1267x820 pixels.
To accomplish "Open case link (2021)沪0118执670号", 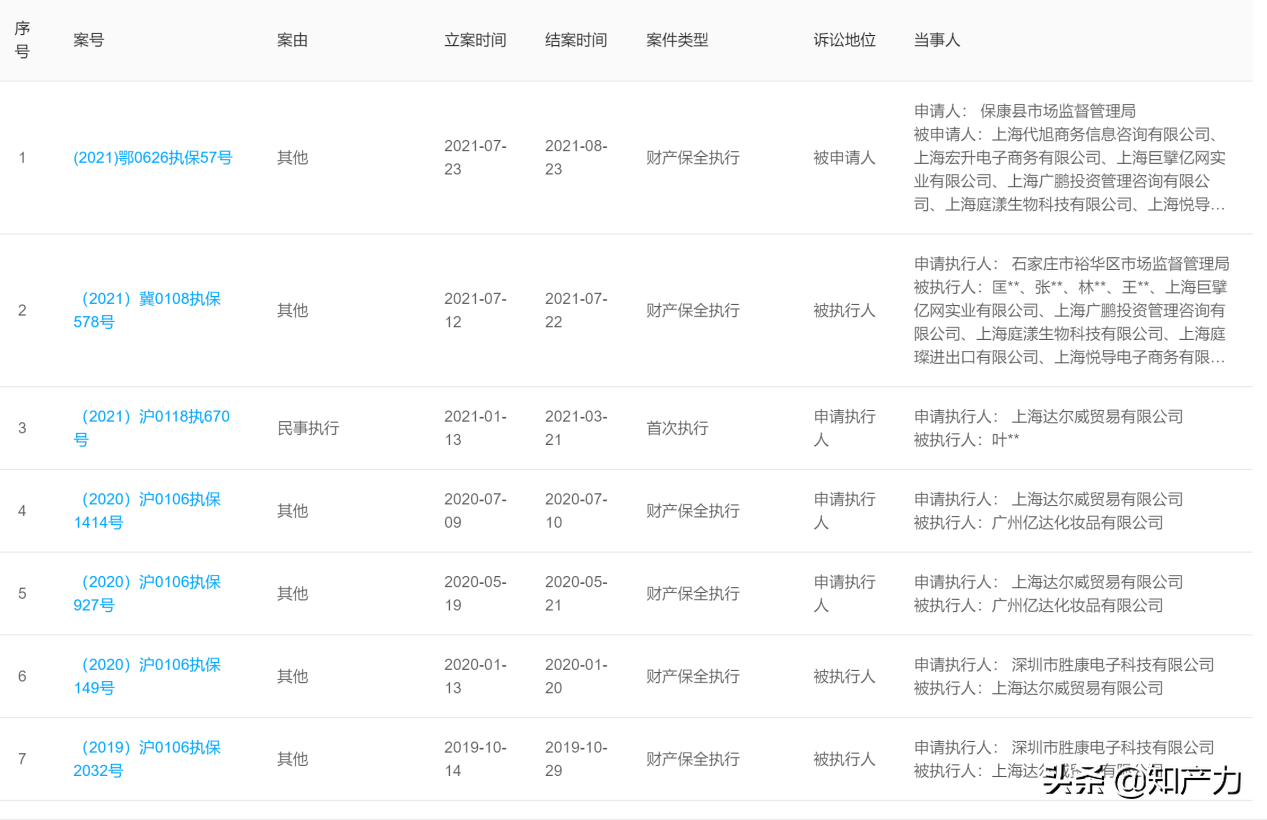I will (x=152, y=428).
